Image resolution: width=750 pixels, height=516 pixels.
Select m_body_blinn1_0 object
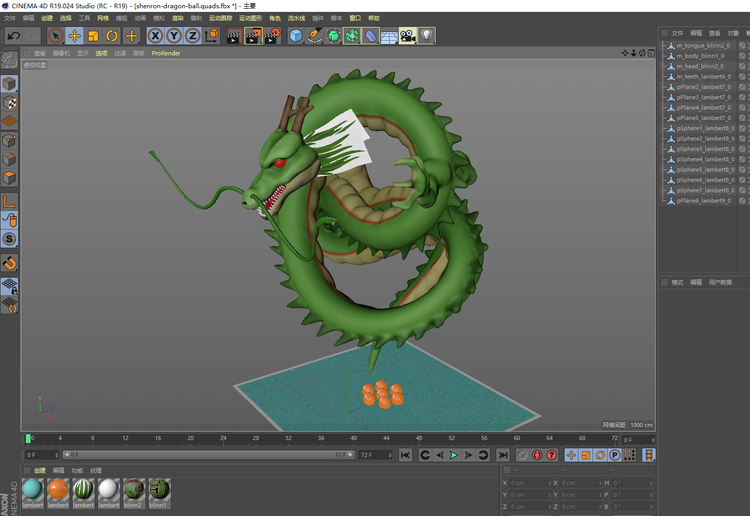coord(700,56)
